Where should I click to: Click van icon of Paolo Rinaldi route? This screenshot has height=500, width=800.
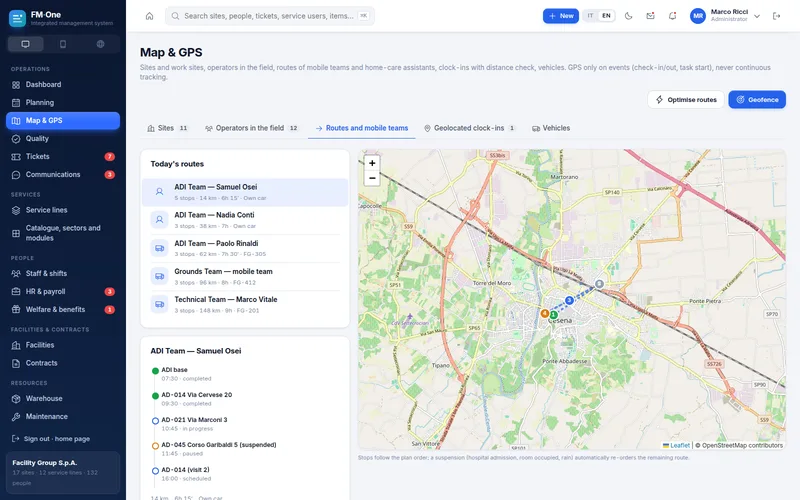pos(159,248)
